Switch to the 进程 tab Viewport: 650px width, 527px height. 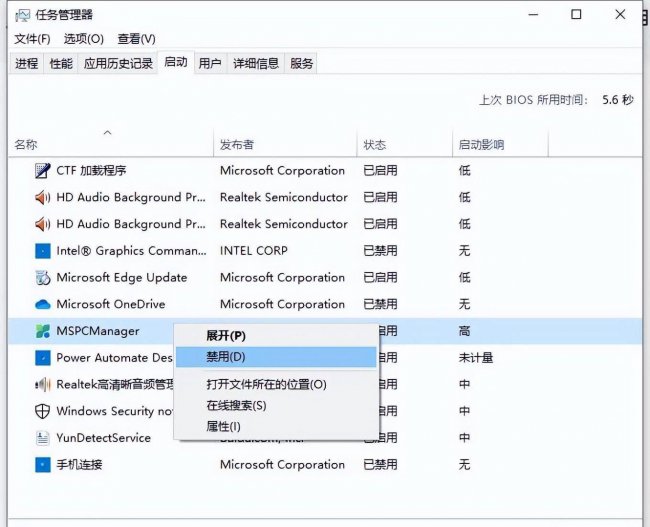(27, 63)
